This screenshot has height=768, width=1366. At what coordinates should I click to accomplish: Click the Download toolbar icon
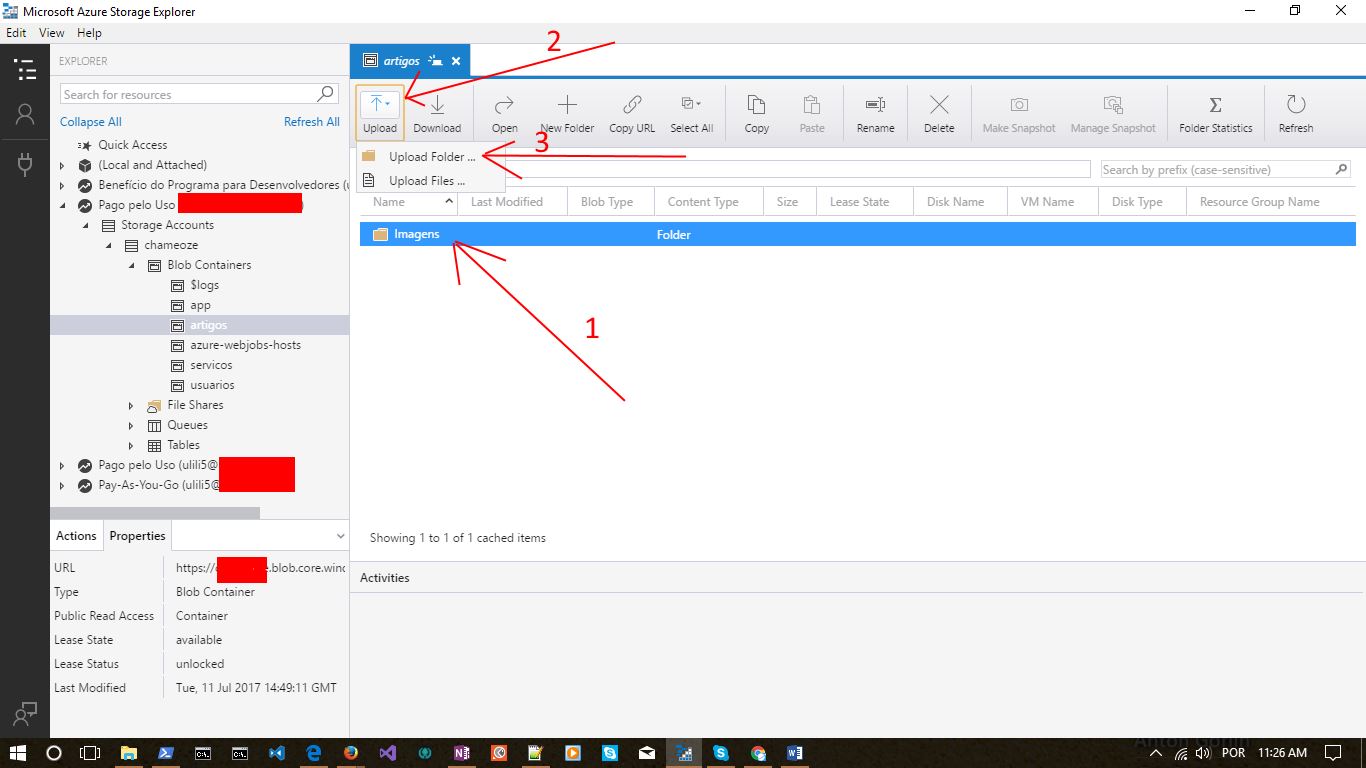tap(437, 105)
